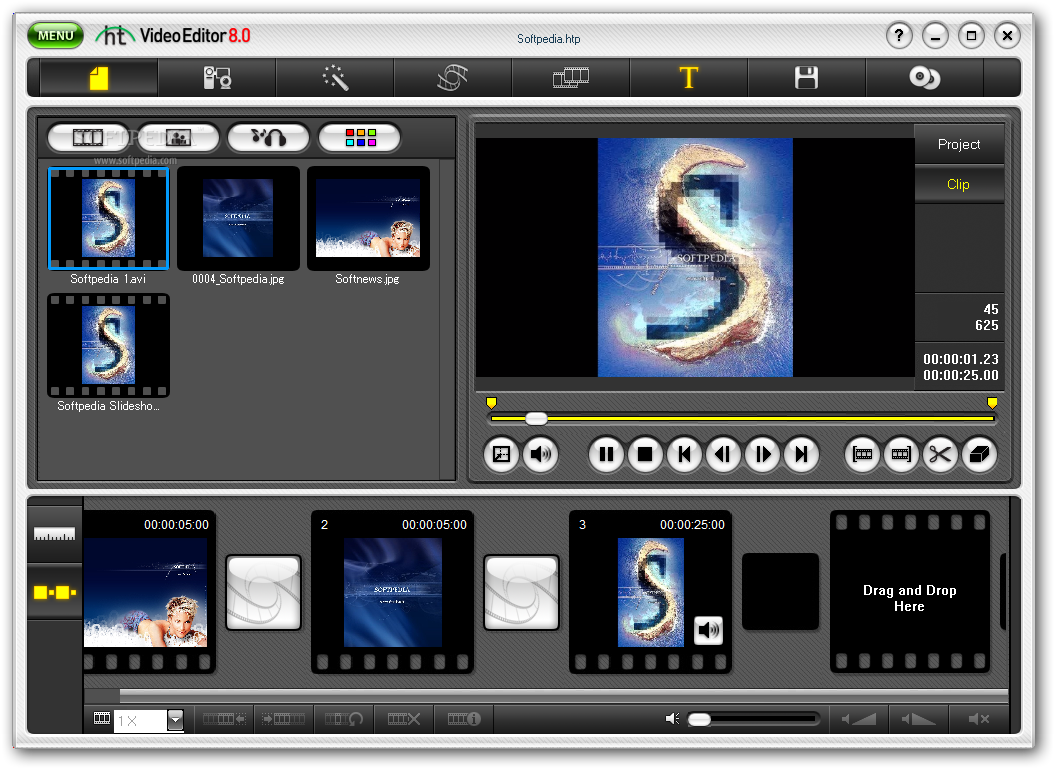Step one frame forward
The width and height of the screenshot is (1055, 769).
coord(762,455)
